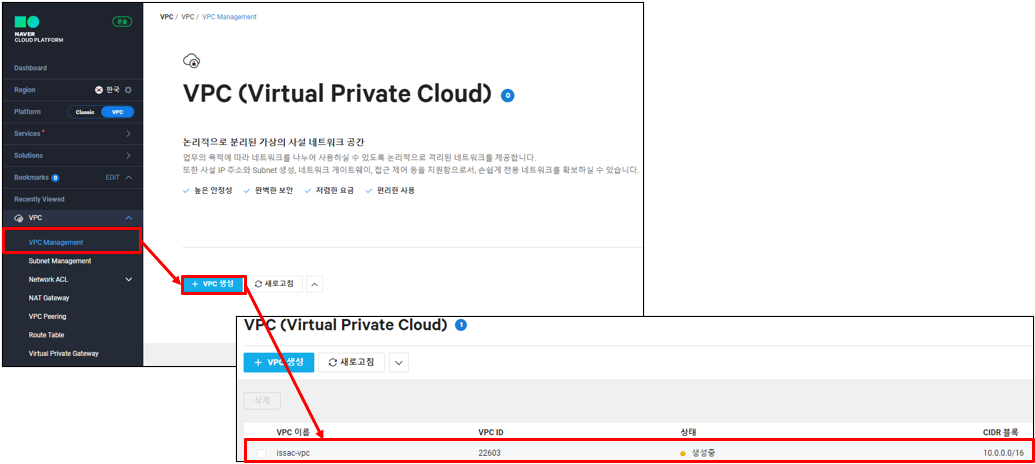Click the green badge at the top of the sidebar
This screenshot has height=464, width=1035.
(x=122, y=21)
